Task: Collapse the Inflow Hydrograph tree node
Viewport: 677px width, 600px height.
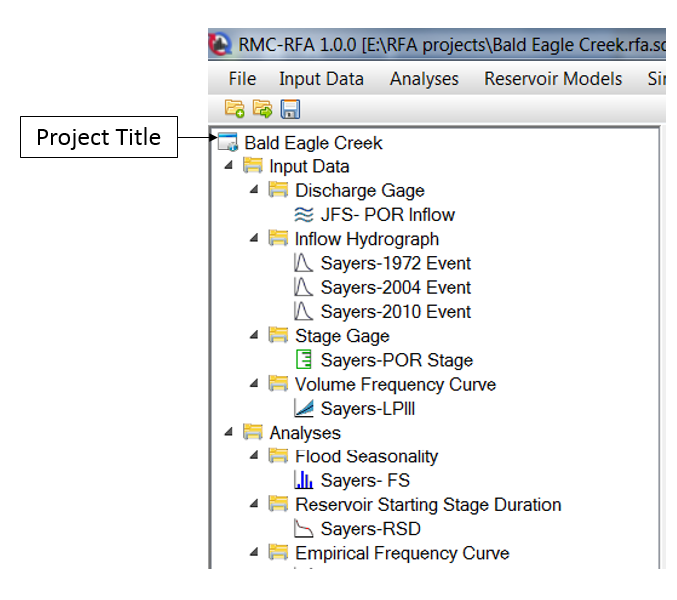Action: click(254, 238)
